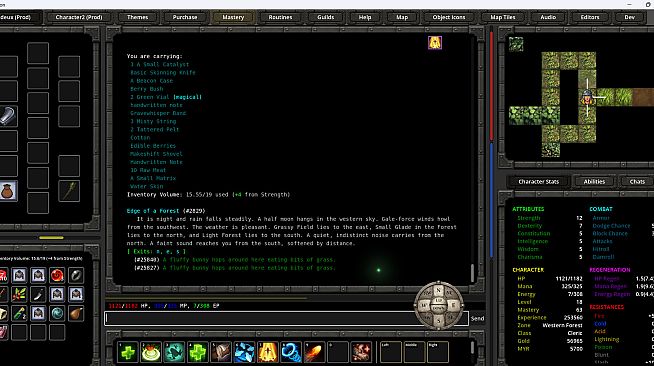Click the hotbar panel scrollbar
654x366 pixels.
click(x=473, y=348)
